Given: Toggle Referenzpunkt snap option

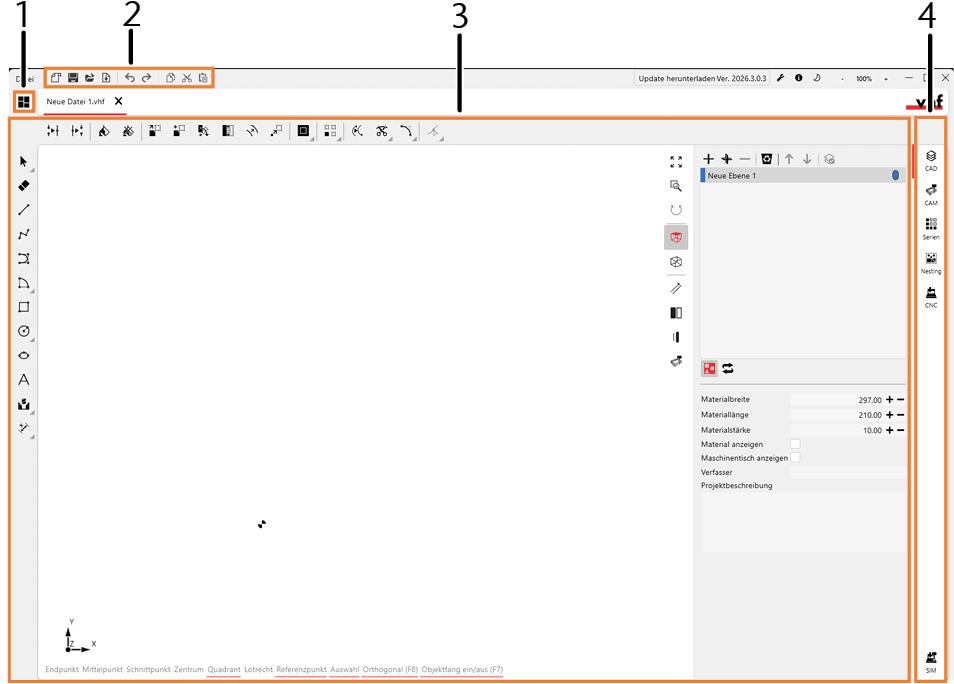Looking at the screenshot, I should pyautogui.click(x=301, y=669).
